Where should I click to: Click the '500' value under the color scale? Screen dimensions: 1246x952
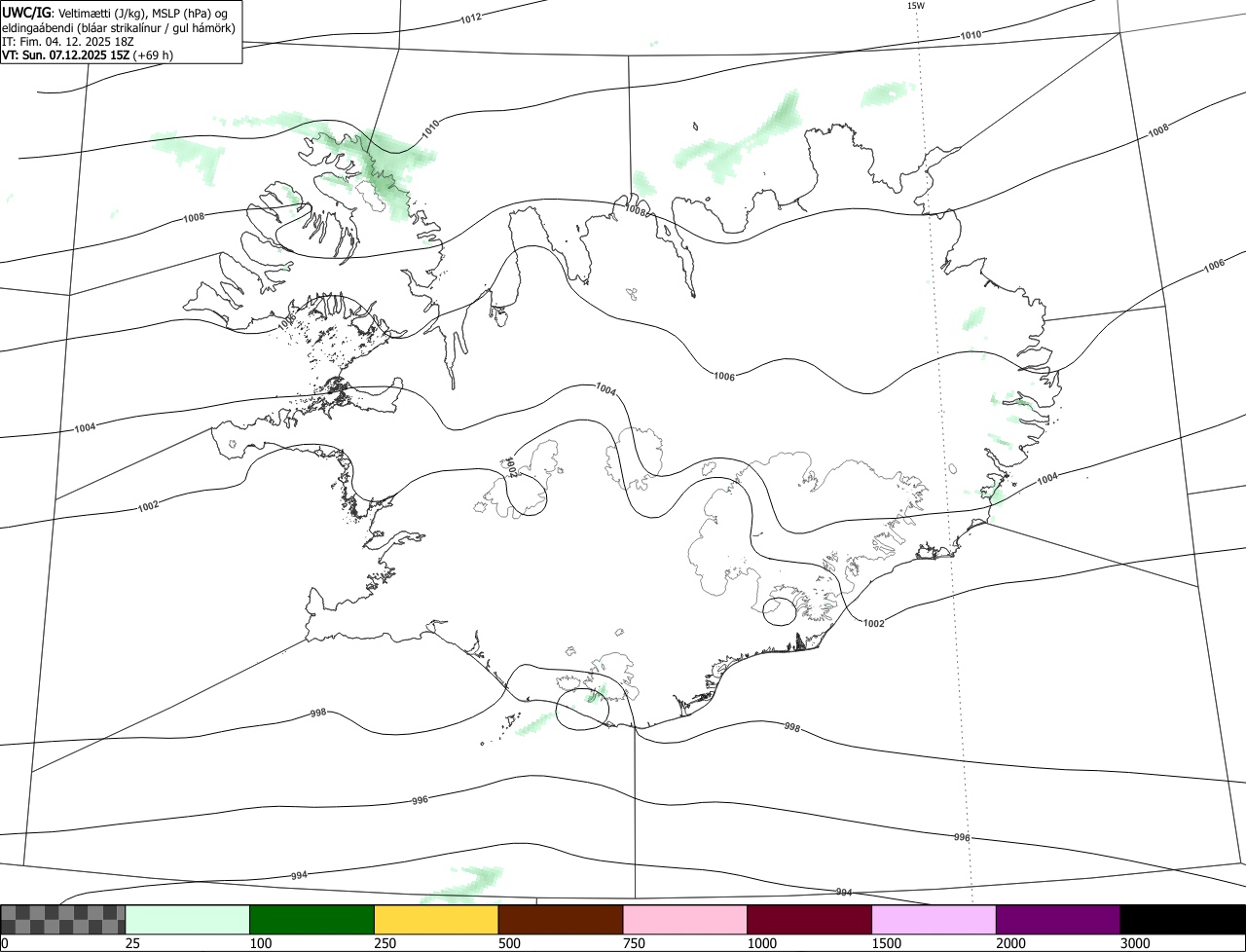pos(511,943)
